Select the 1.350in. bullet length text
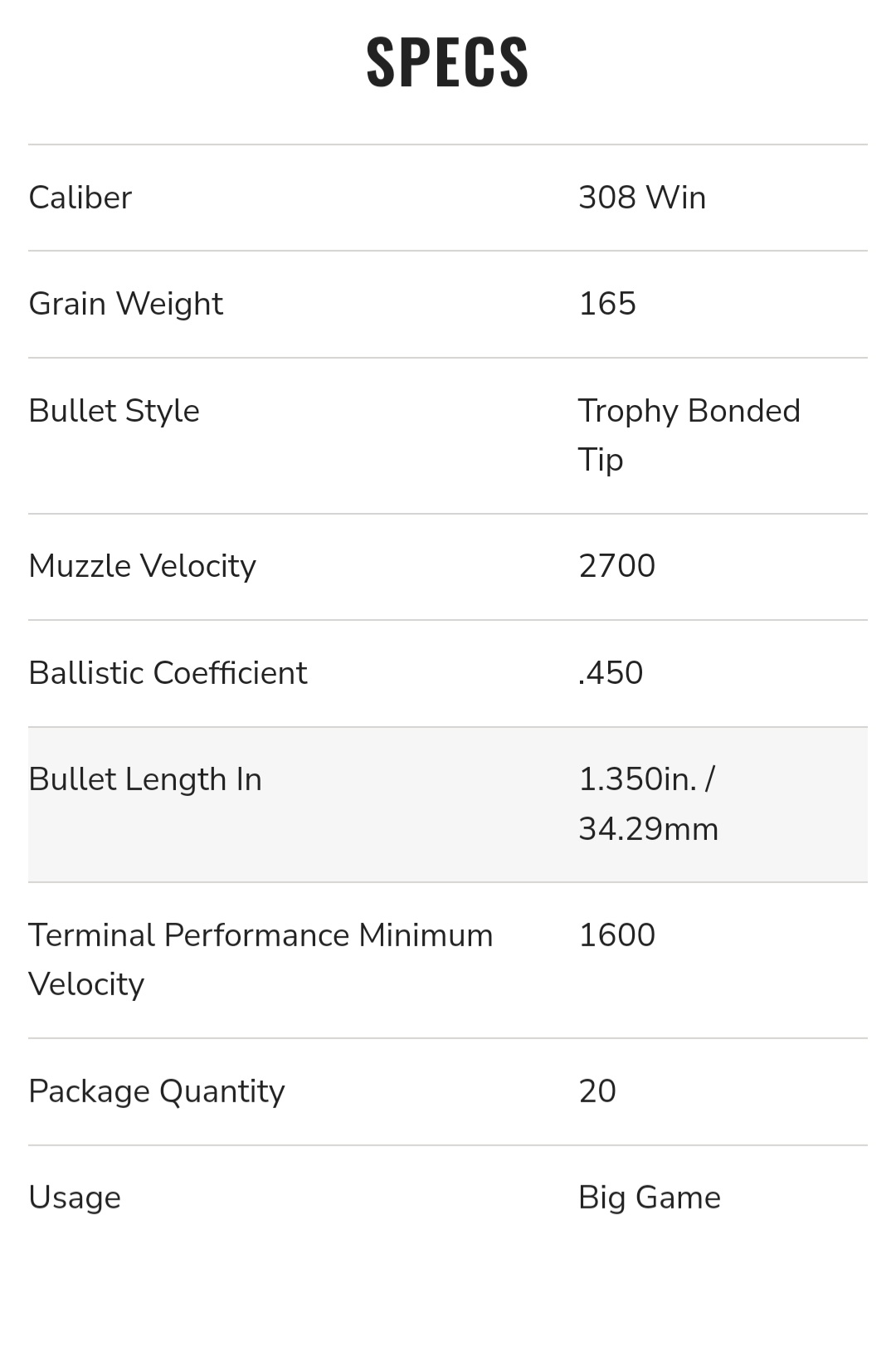Viewport: 896px width, 1362px height. point(637,779)
